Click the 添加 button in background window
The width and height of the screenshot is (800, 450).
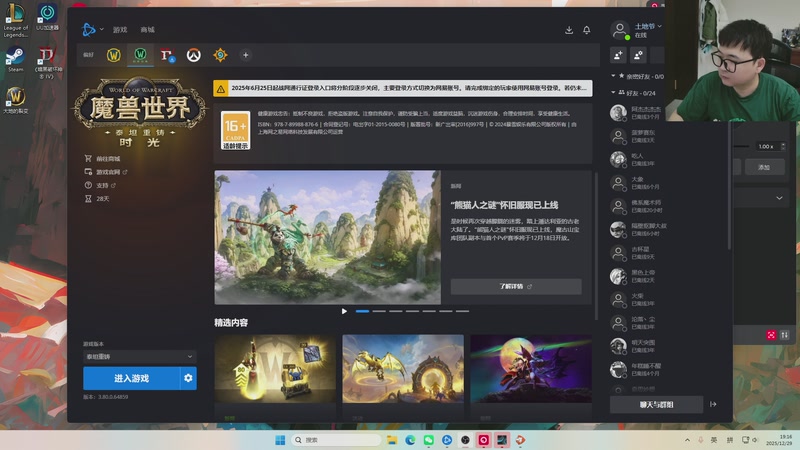(764, 167)
